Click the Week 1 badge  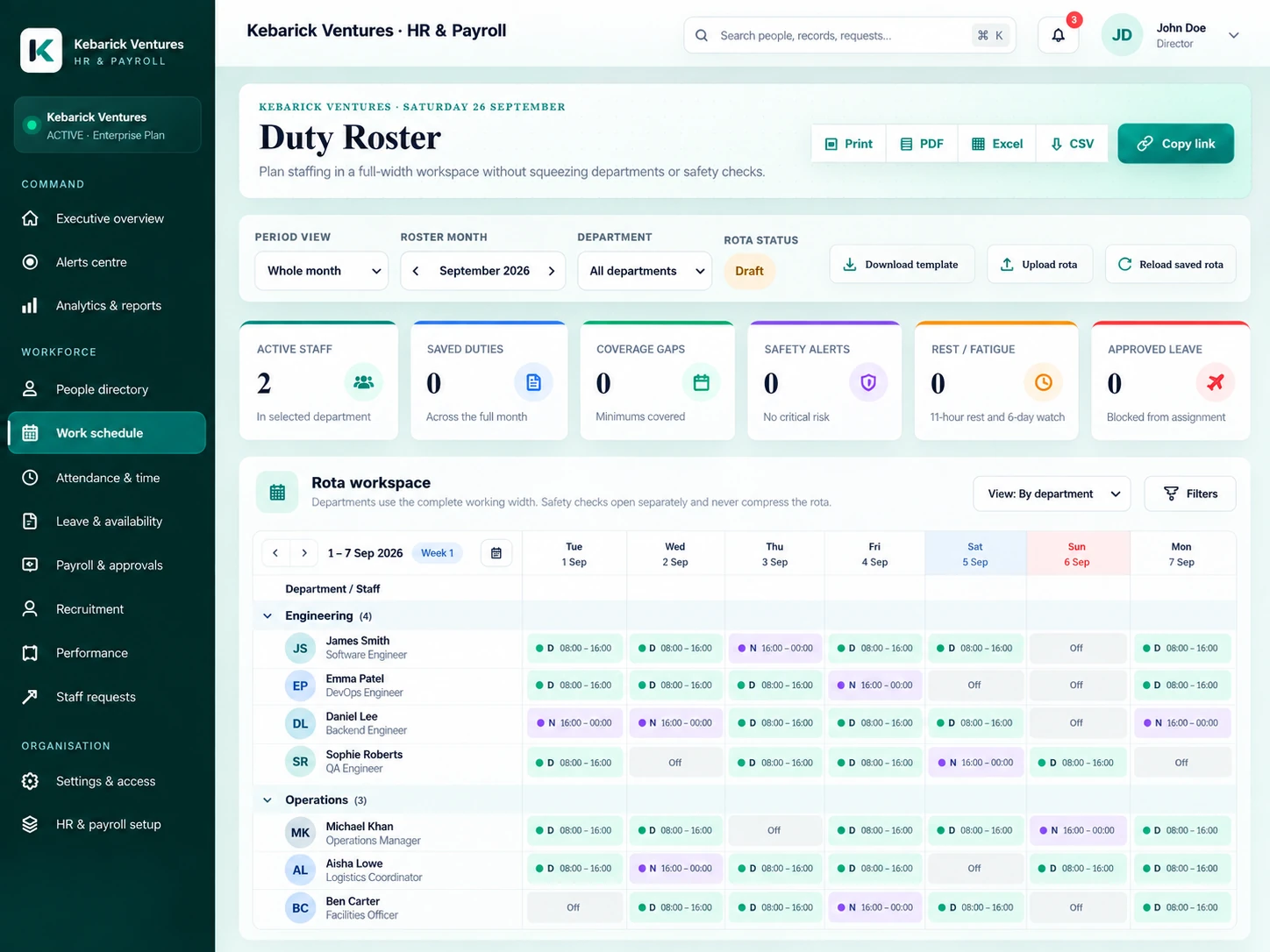click(437, 553)
